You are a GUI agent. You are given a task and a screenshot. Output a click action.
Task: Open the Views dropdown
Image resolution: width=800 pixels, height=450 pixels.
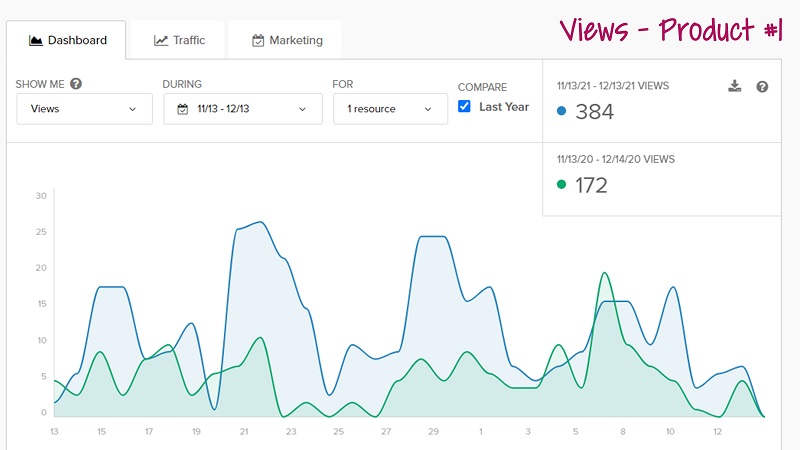pyautogui.click(x=85, y=109)
